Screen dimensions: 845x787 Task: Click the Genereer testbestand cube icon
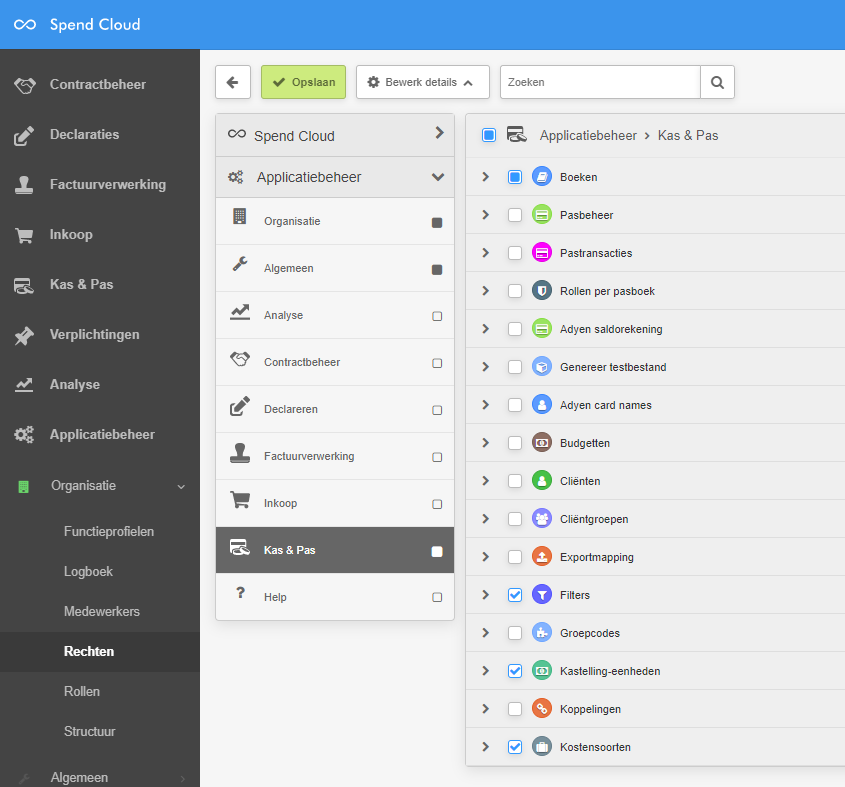542,367
